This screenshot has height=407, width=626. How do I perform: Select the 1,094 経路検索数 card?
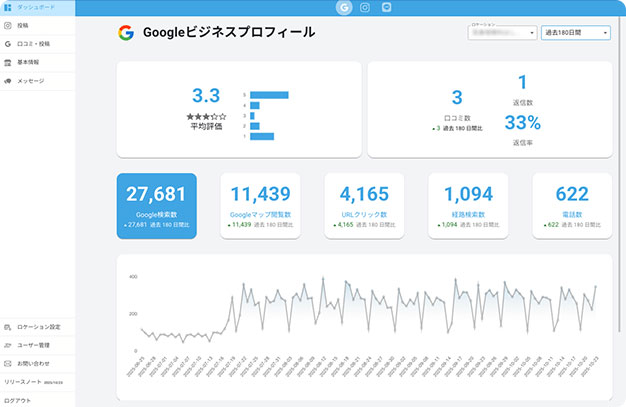pos(468,206)
